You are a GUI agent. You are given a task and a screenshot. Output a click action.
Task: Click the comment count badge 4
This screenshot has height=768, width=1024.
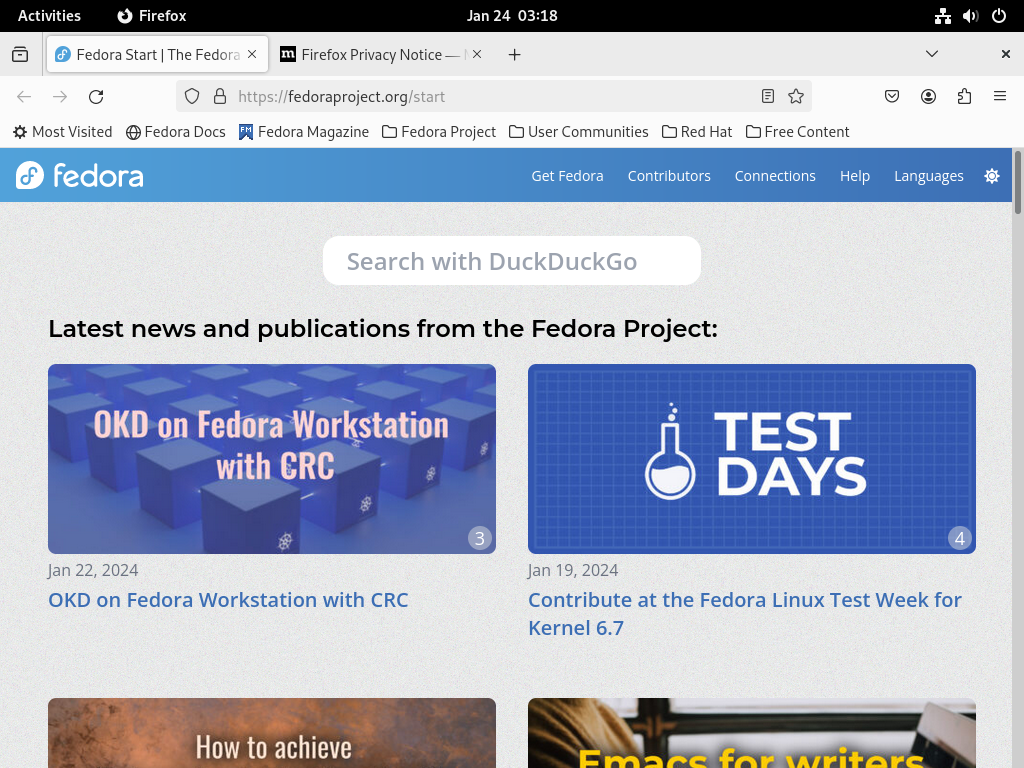pos(960,538)
